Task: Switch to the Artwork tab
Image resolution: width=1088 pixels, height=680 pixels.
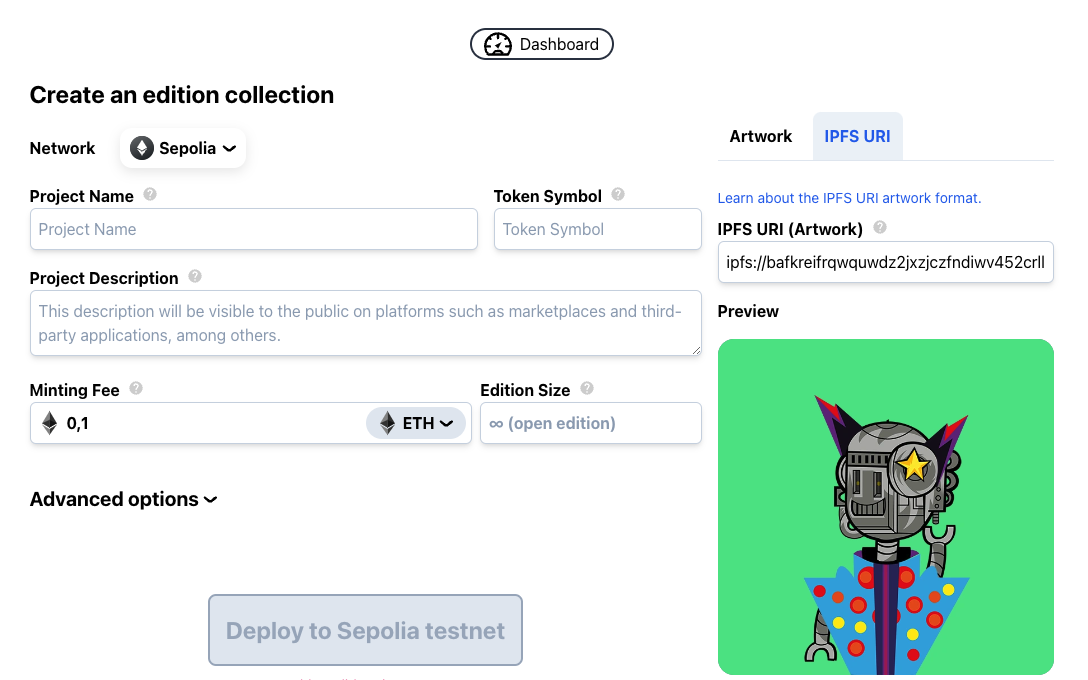Action: click(x=760, y=136)
